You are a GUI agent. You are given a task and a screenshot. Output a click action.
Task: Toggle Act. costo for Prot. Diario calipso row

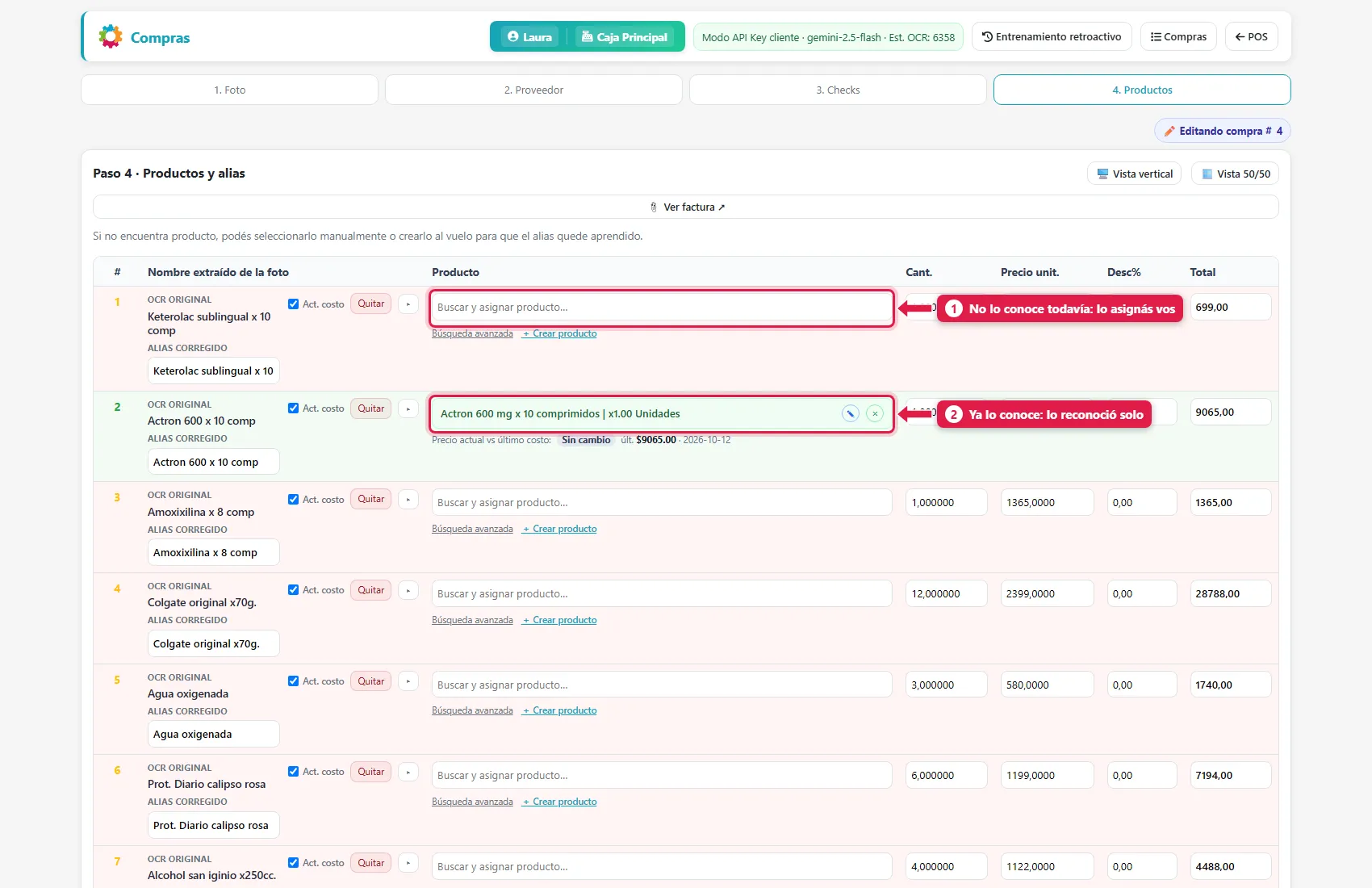click(293, 772)
